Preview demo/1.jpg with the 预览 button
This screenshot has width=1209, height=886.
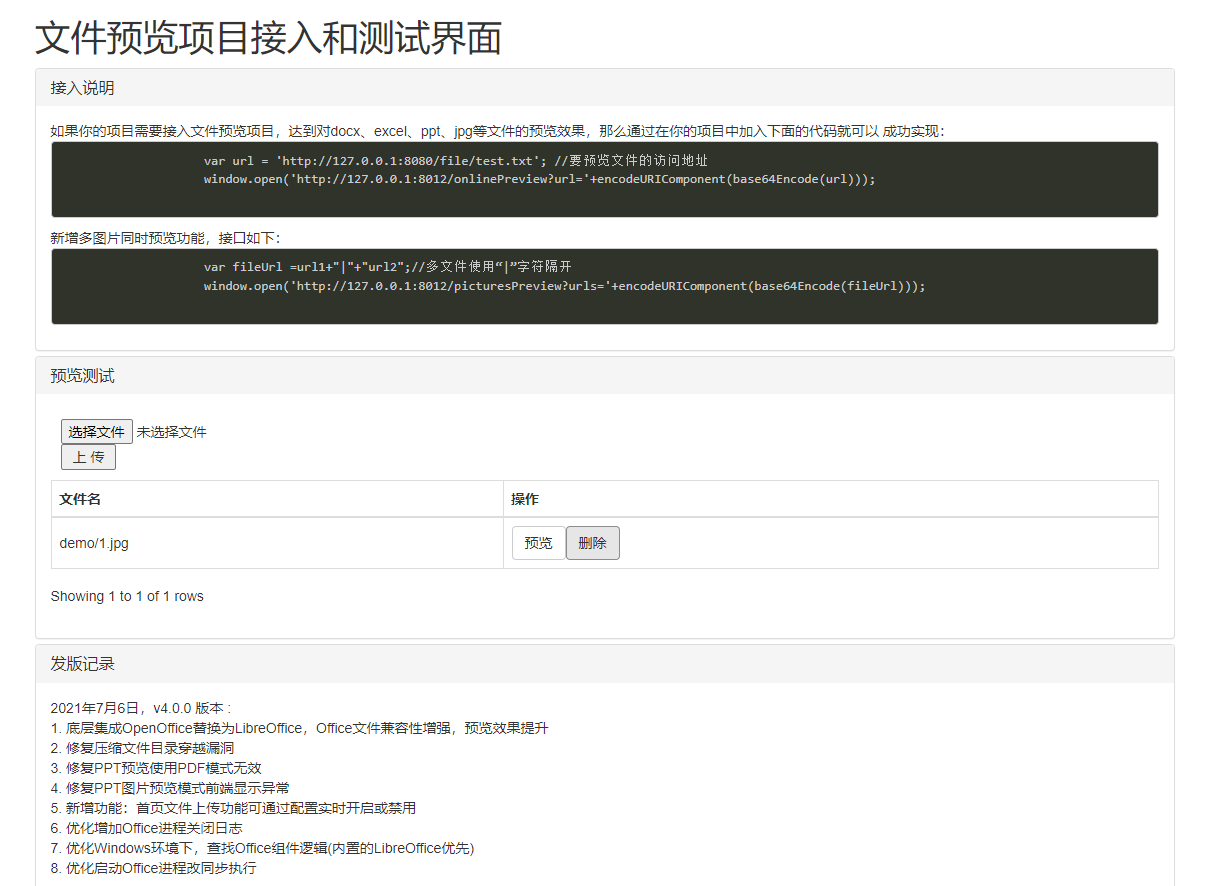[538, 543]
